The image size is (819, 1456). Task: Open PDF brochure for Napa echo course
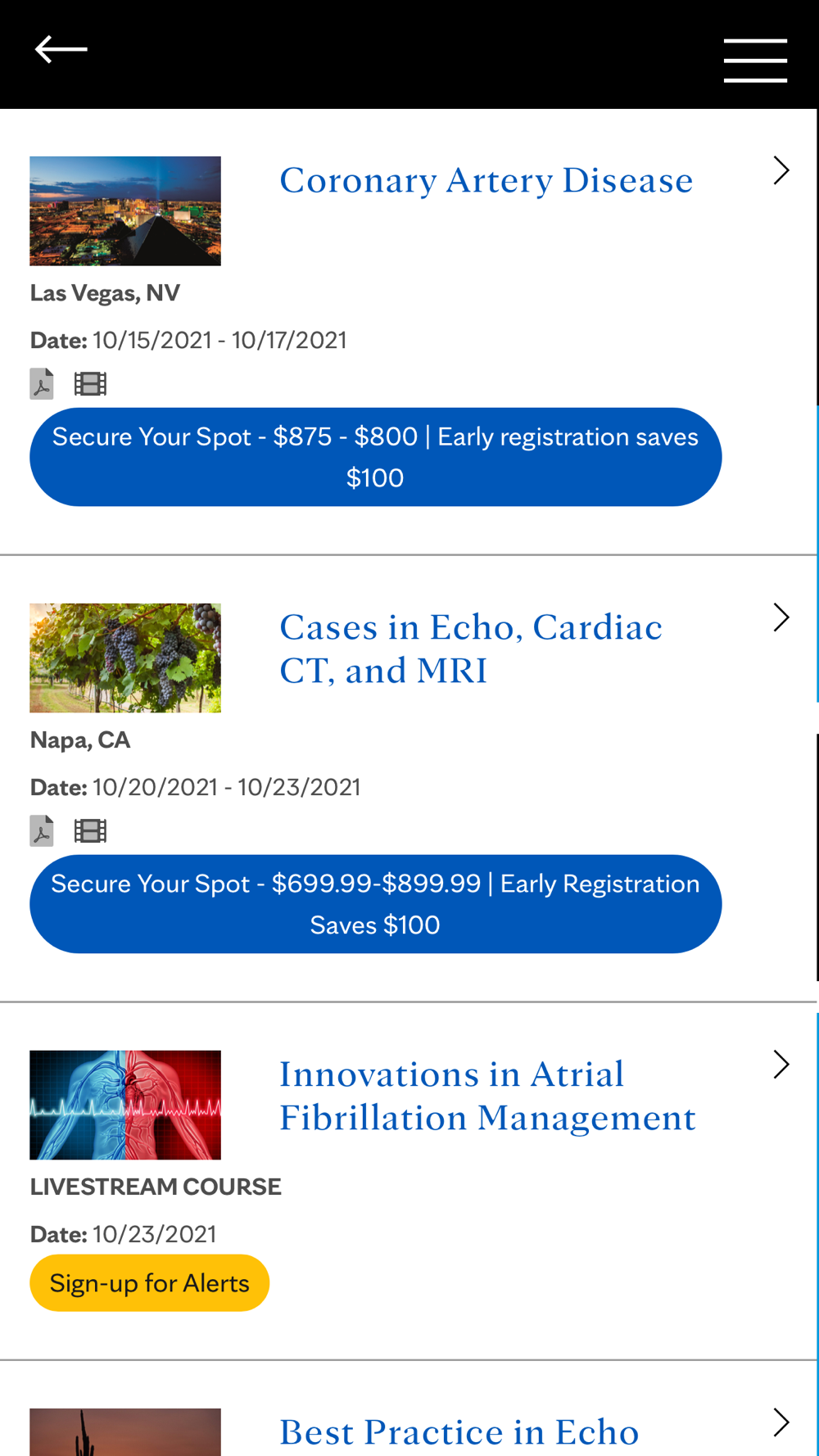coord(42,831)
